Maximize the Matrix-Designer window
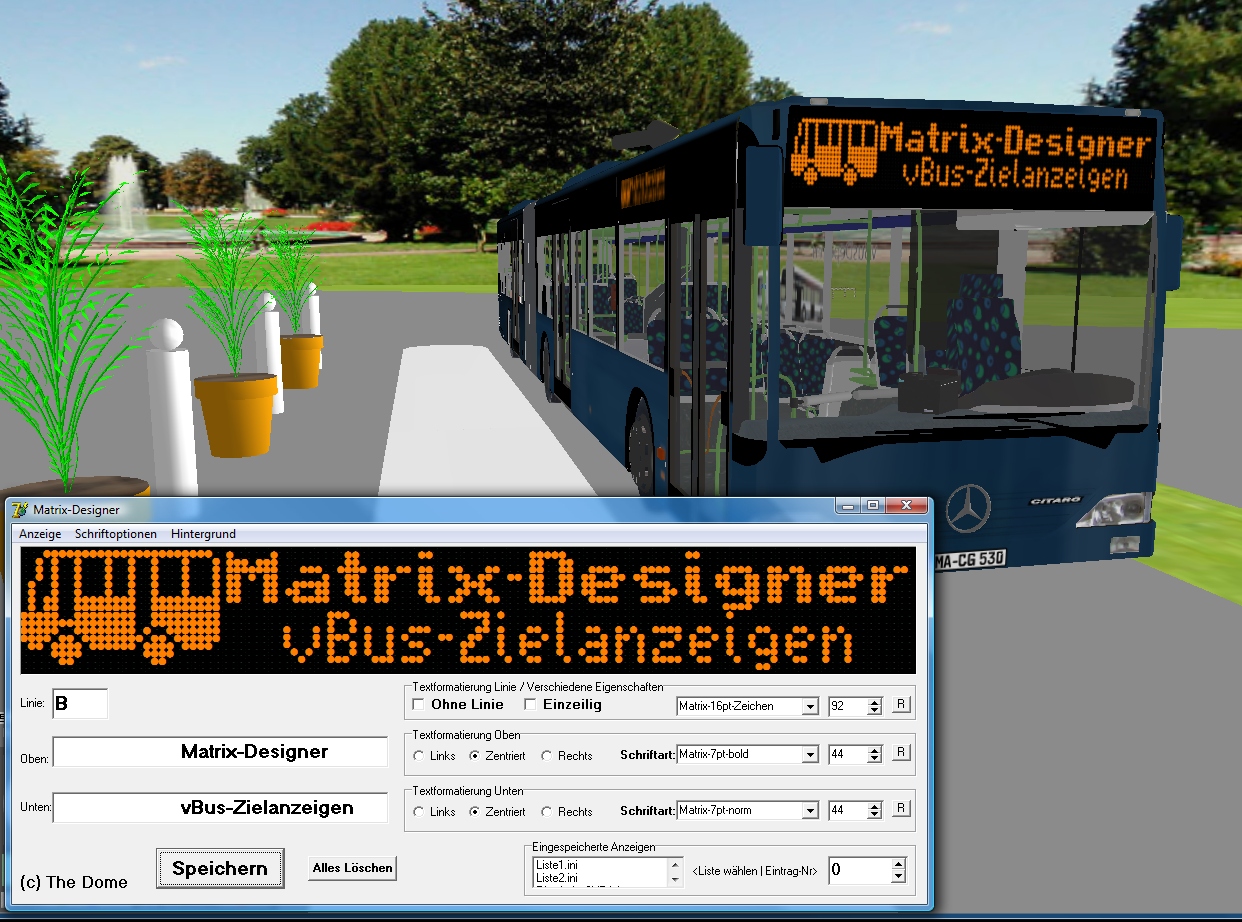Image resolution: width=1242 pixels, height=922 pixels. (x=873, y=506)
